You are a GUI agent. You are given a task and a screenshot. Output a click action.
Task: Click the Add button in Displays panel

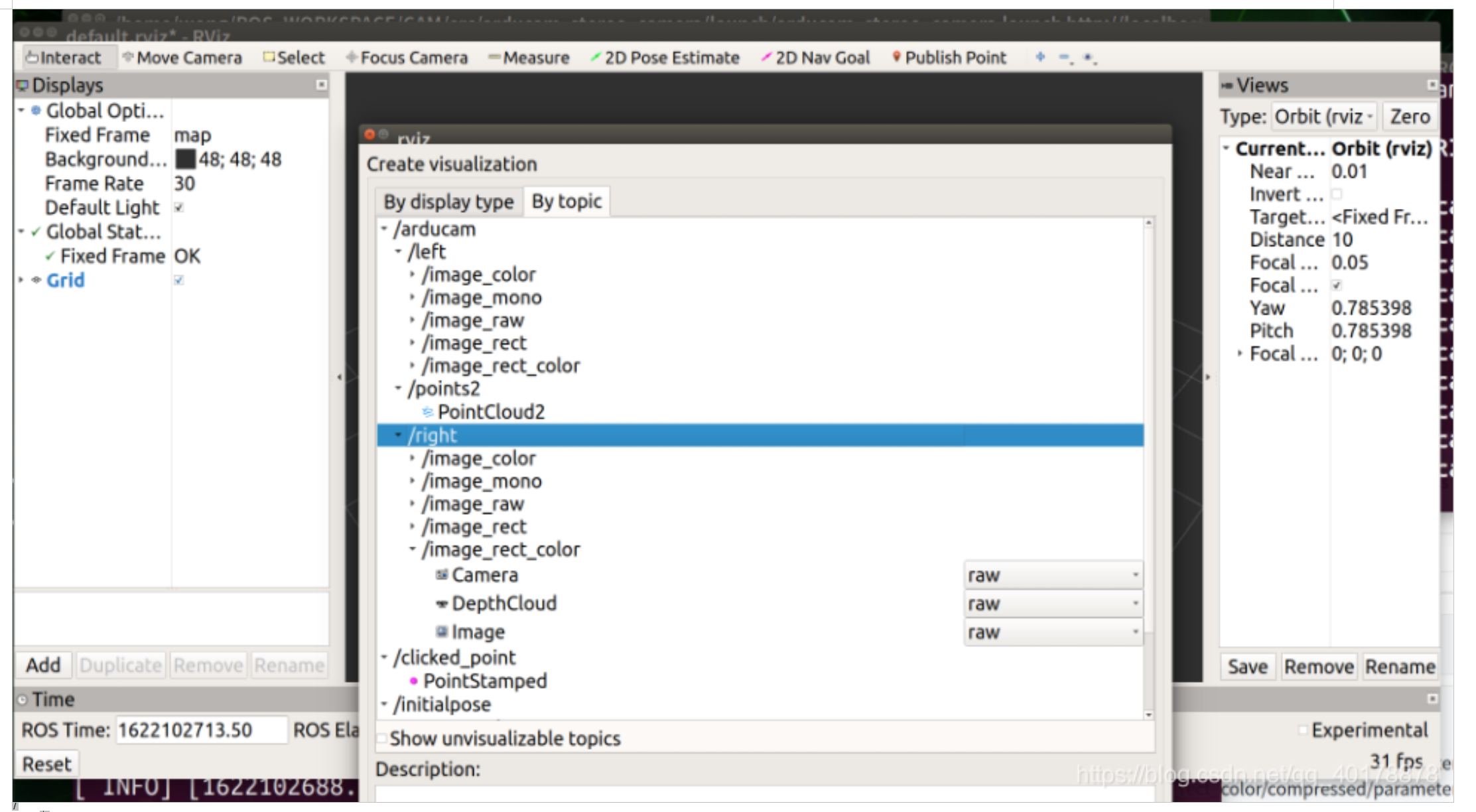[x=43, y=665]
